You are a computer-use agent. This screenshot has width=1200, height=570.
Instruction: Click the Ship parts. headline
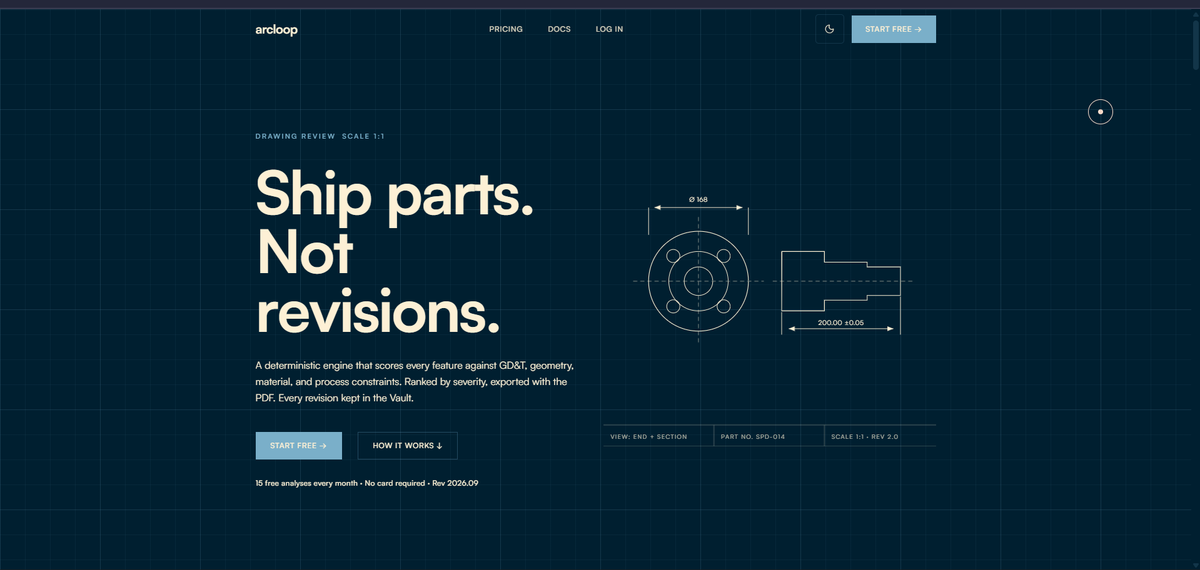coord(395,192)
